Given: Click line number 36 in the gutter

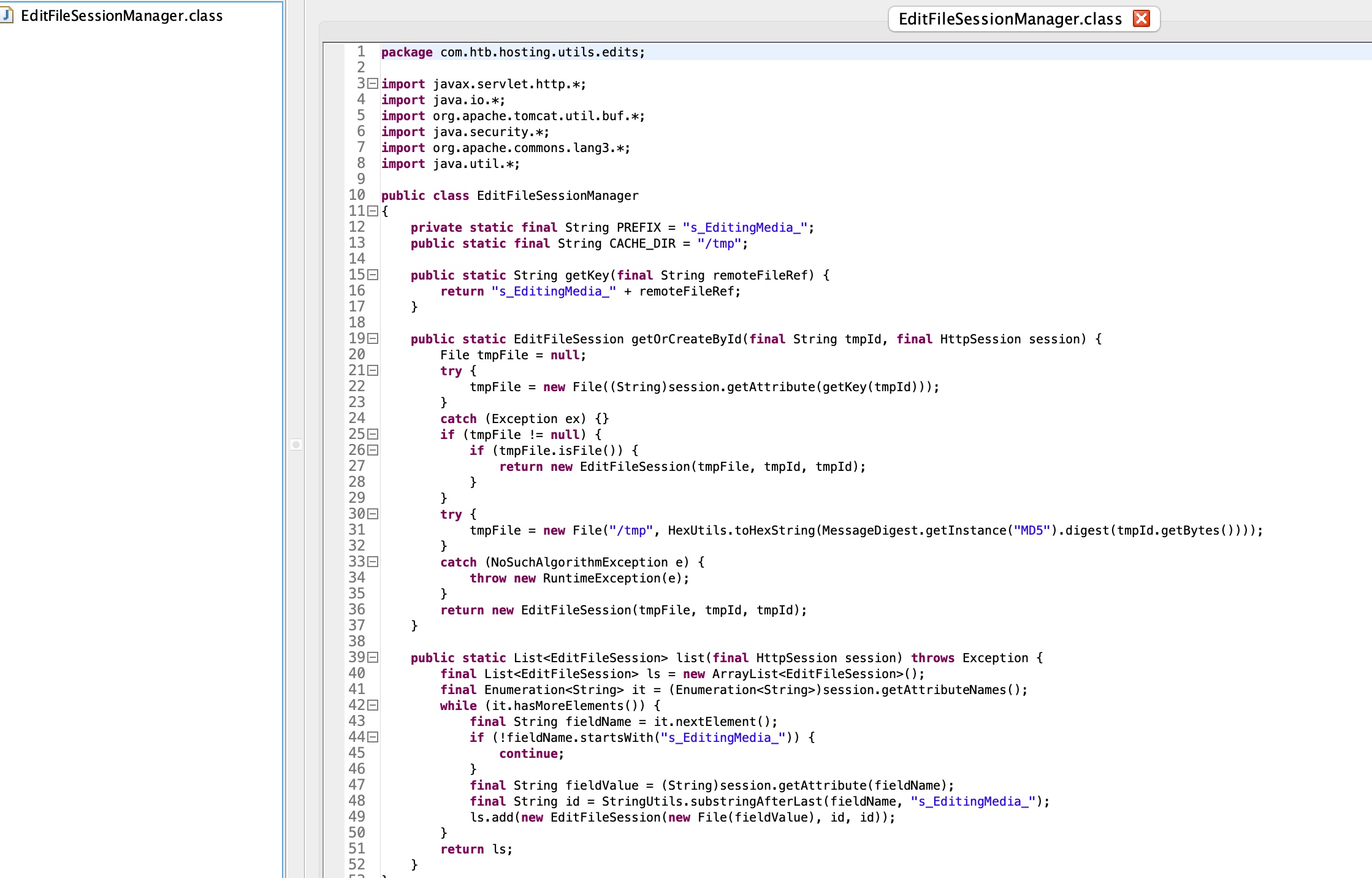Looking at the screenshot, I should coord(357,610).
